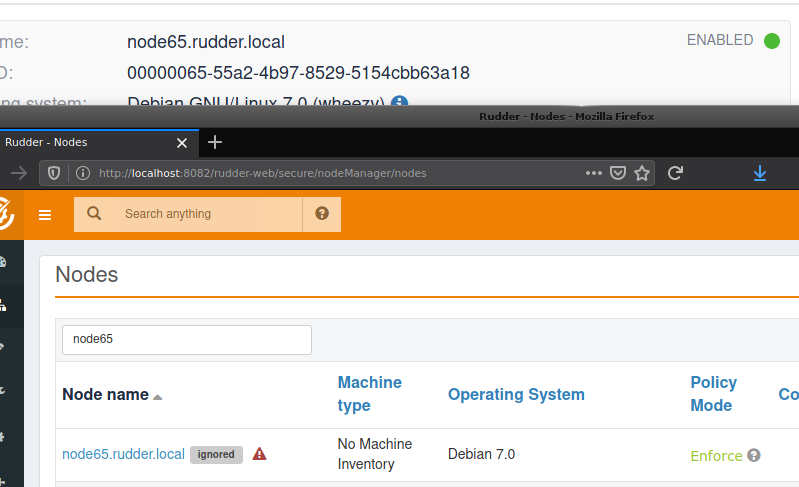Sort by Operating System column
Screen dimensions: 799x487
point(516,394)
